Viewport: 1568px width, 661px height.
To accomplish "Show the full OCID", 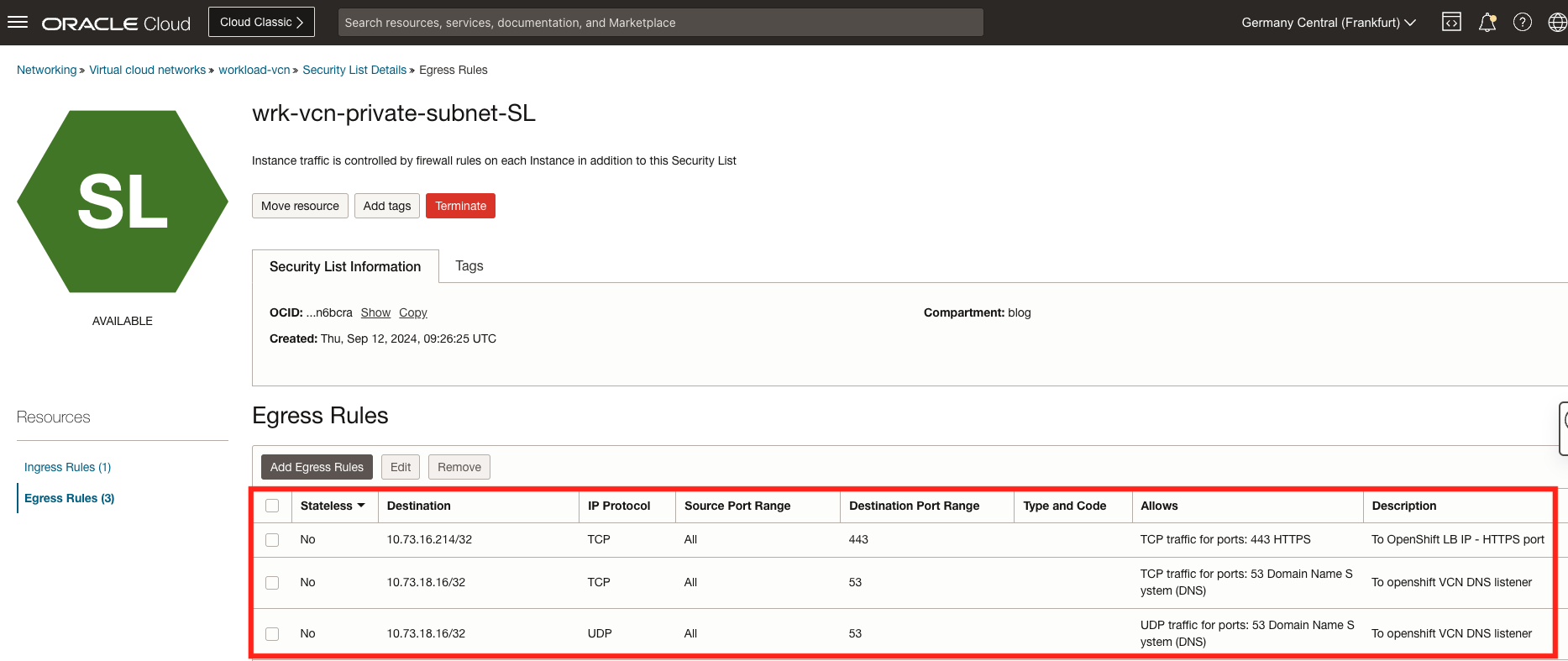I will (375, 312).
